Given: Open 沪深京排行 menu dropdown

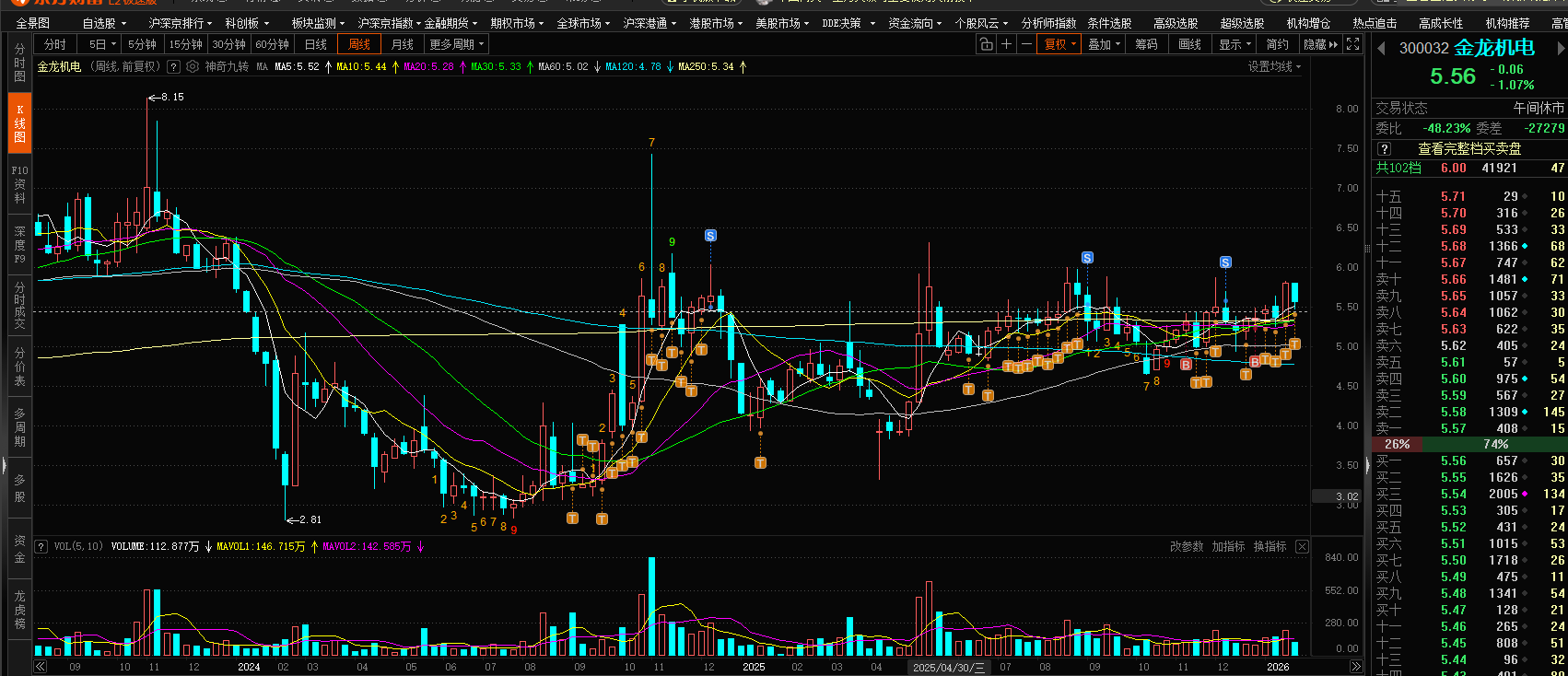Looking at the screenshot, I should [x=180, y=23].
